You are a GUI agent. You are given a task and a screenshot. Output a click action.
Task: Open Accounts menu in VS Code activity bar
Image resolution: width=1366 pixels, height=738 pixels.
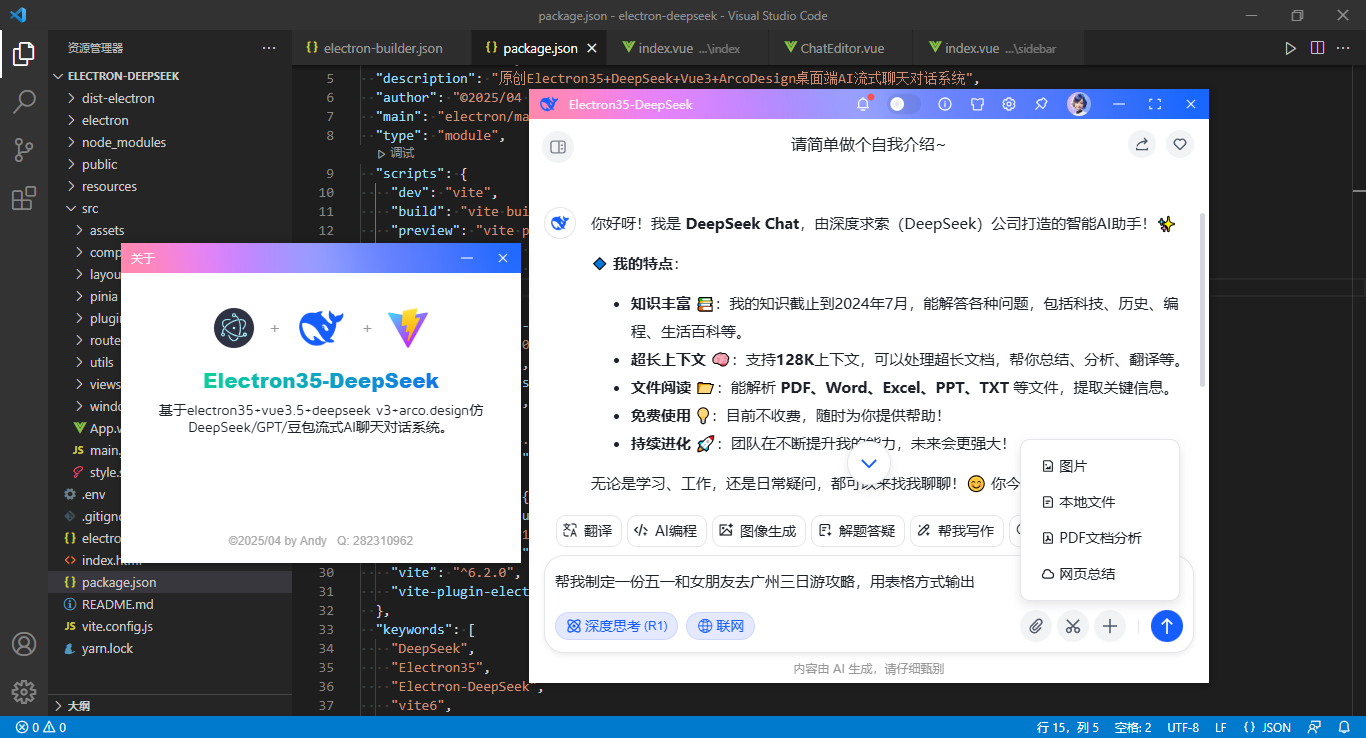tap(24, 644)
